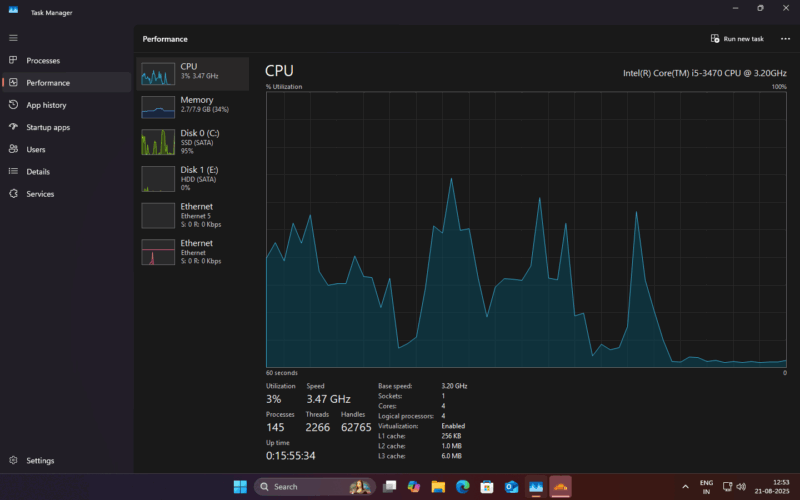800x500 pixels.
Task: Open Outlook from the taskbar
Action: click(512, 486)
